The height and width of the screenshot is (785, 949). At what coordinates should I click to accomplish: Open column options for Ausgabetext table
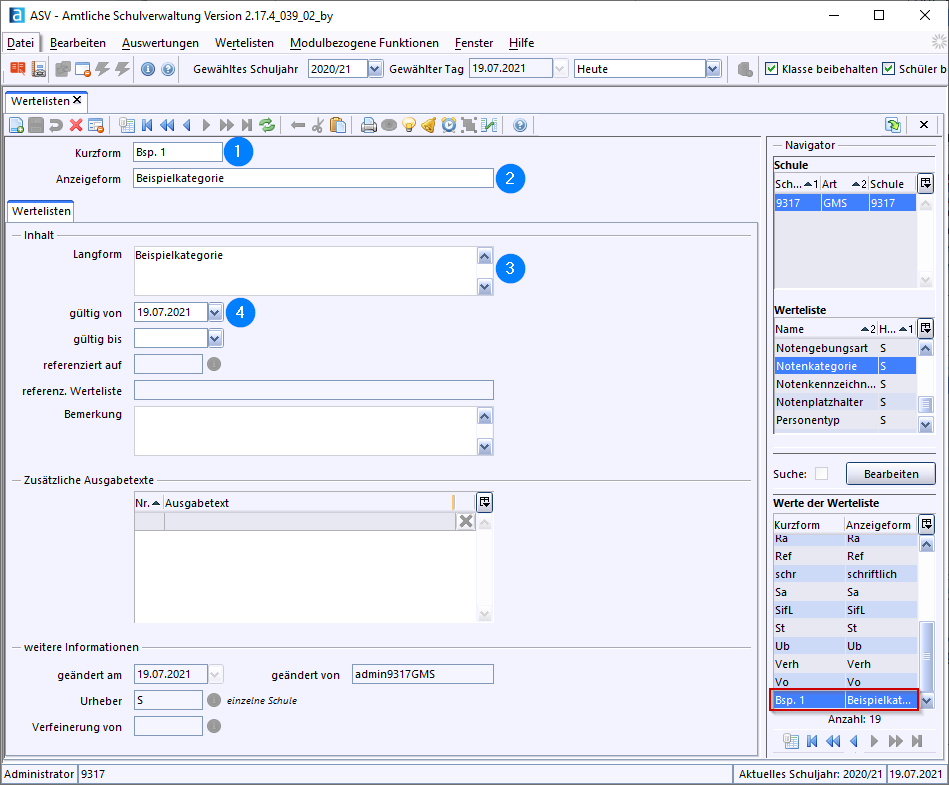(484, 502)
